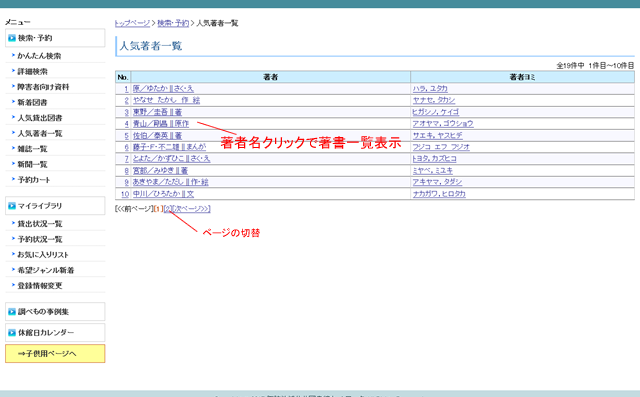640x397 pixels.
Task: Open author やなせ たかし link
Action: coord(167,100)
